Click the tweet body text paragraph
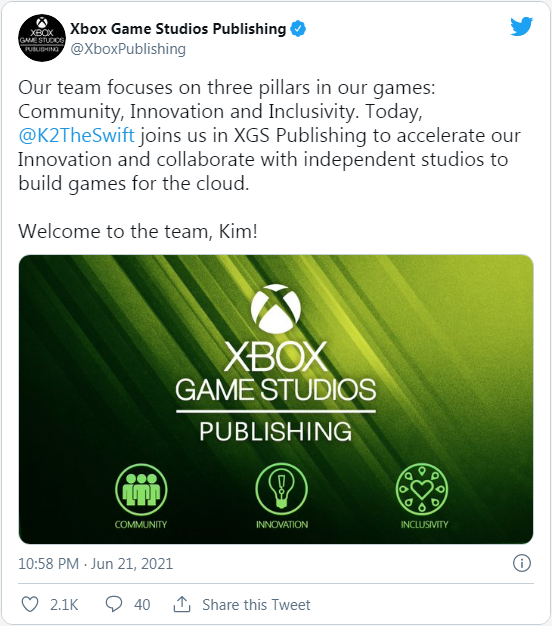The width and height of the screenshot is (552, 626). click(269, 135)
